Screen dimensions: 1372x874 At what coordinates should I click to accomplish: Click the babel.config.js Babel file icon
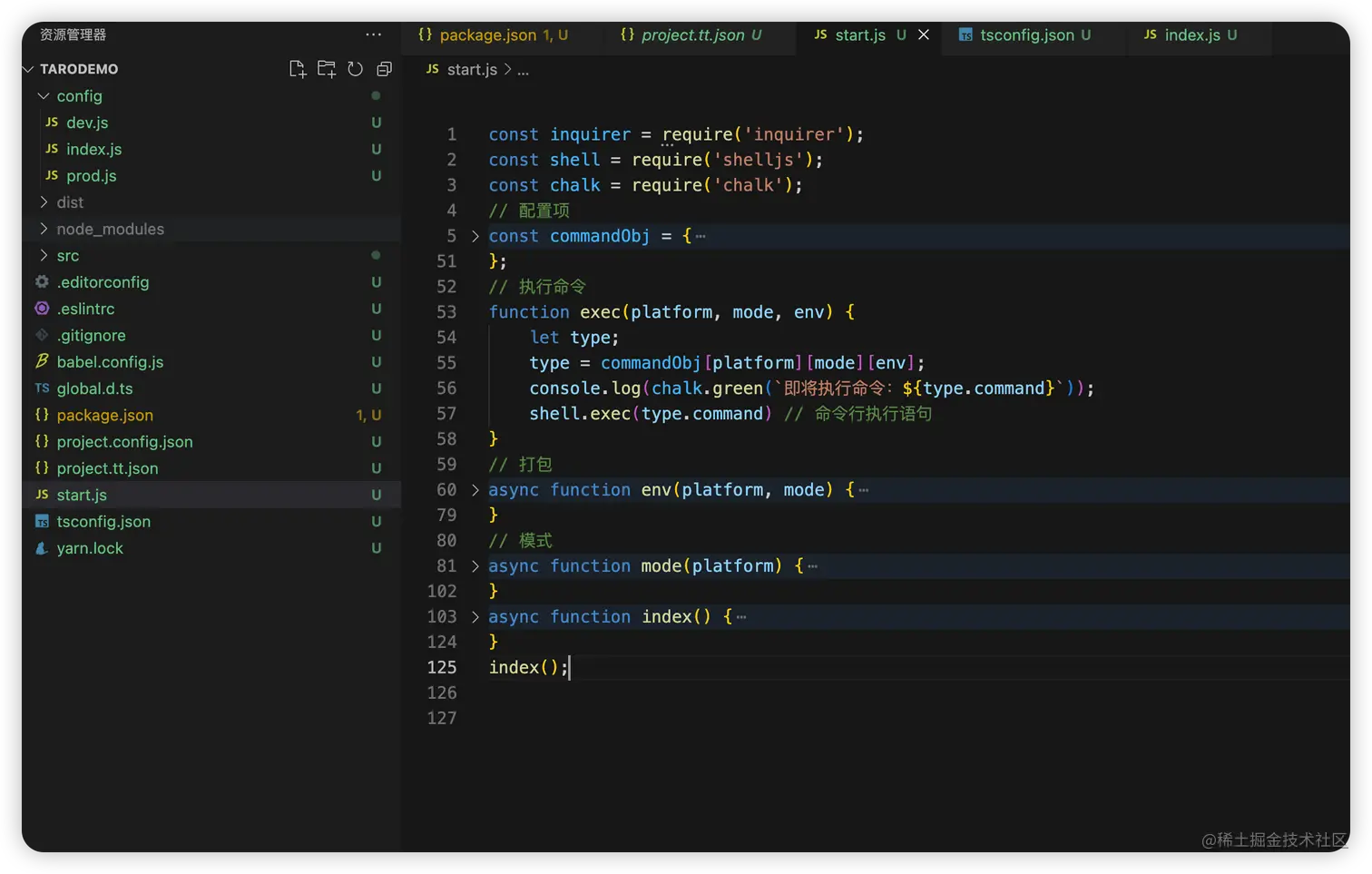[x=42, y=361]
